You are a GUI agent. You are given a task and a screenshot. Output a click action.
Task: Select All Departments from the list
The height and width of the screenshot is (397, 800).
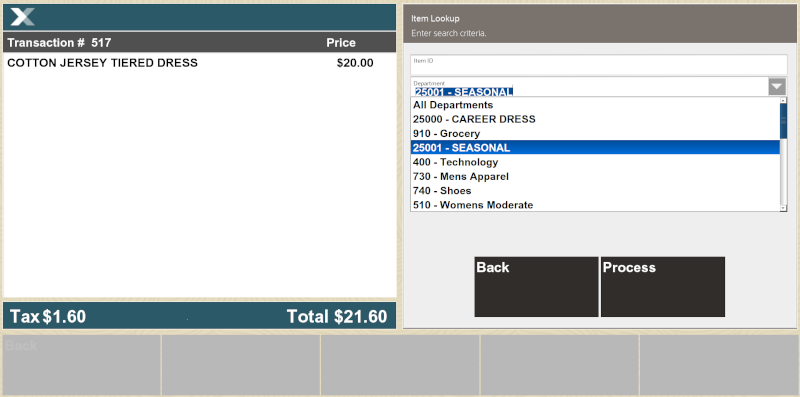pos(595,105)
